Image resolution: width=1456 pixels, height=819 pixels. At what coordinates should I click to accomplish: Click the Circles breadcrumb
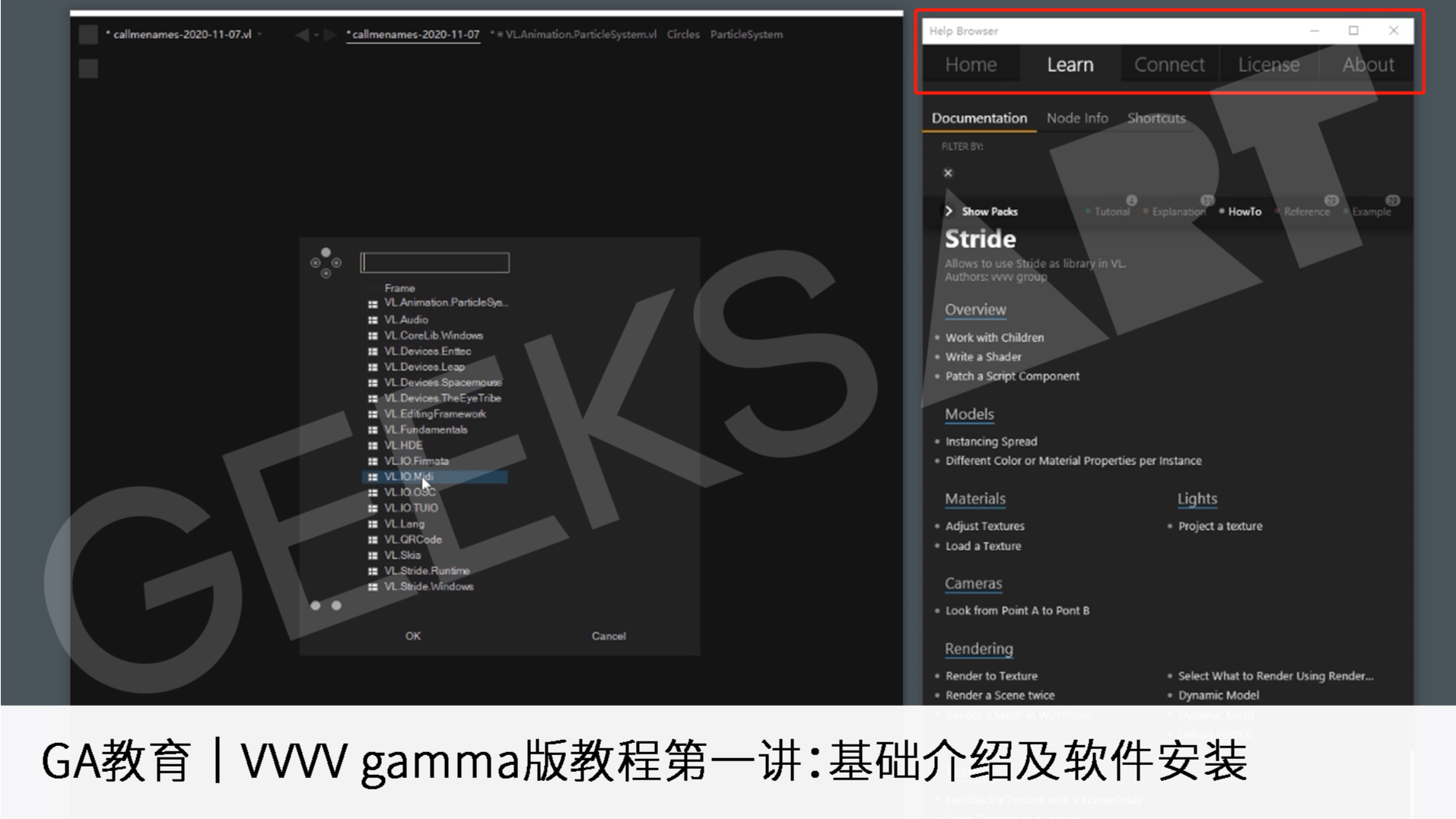[x=683, y=34]
